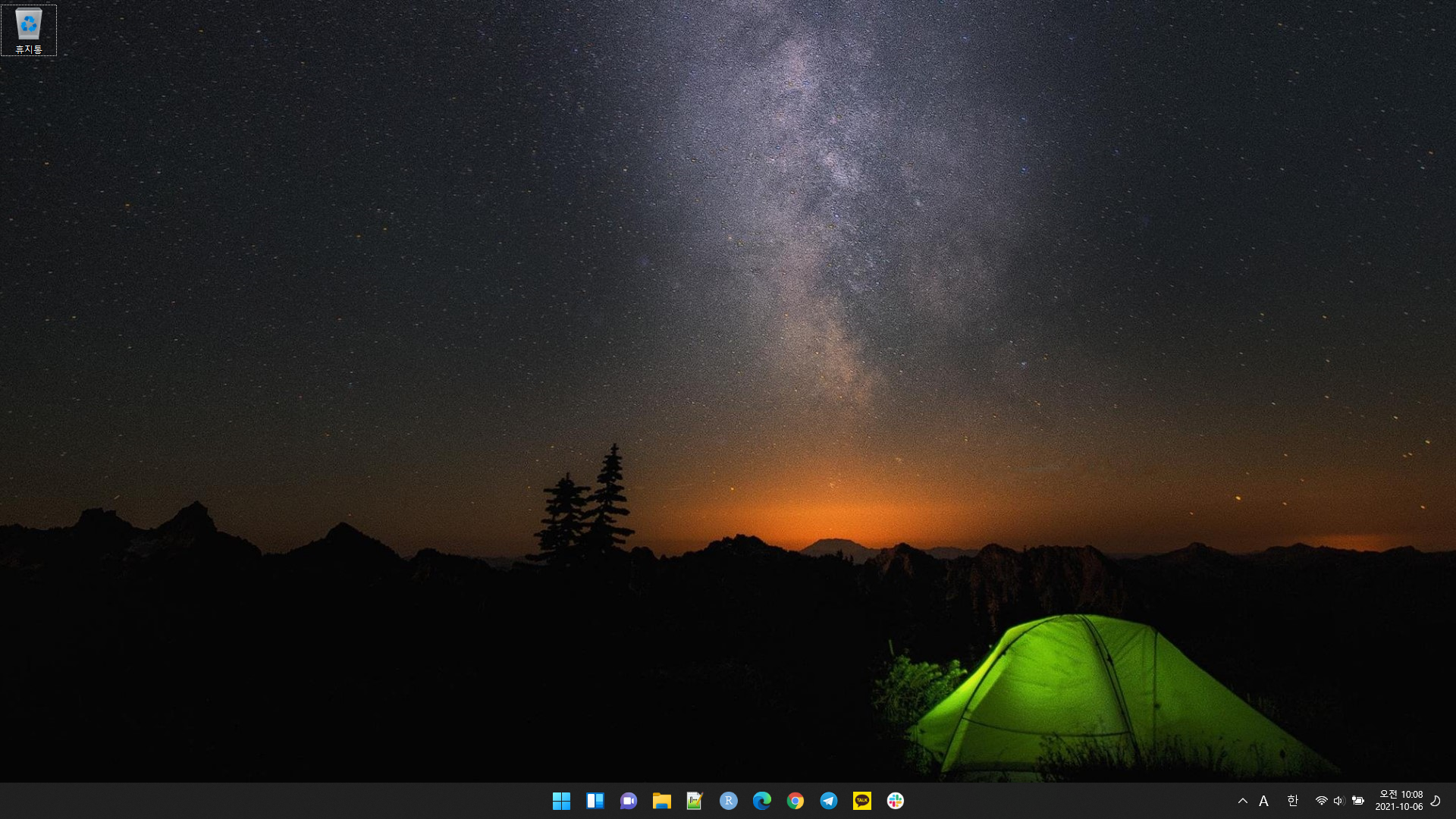Image resolution: width=1456 pixels, height=819 pixels.
Task: Open the Windows Start menu
Action: 561,801
